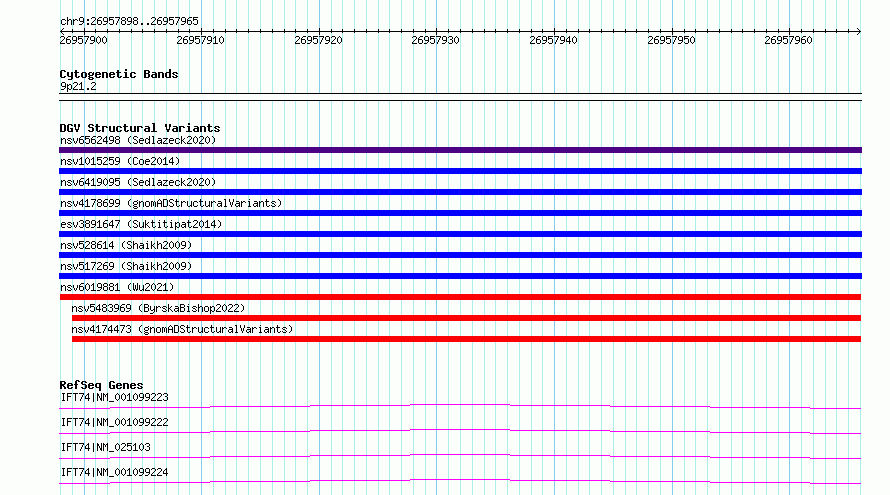
Task: Click the Cytogenetic Bands track heading
Action: click(x=119, y=74)
